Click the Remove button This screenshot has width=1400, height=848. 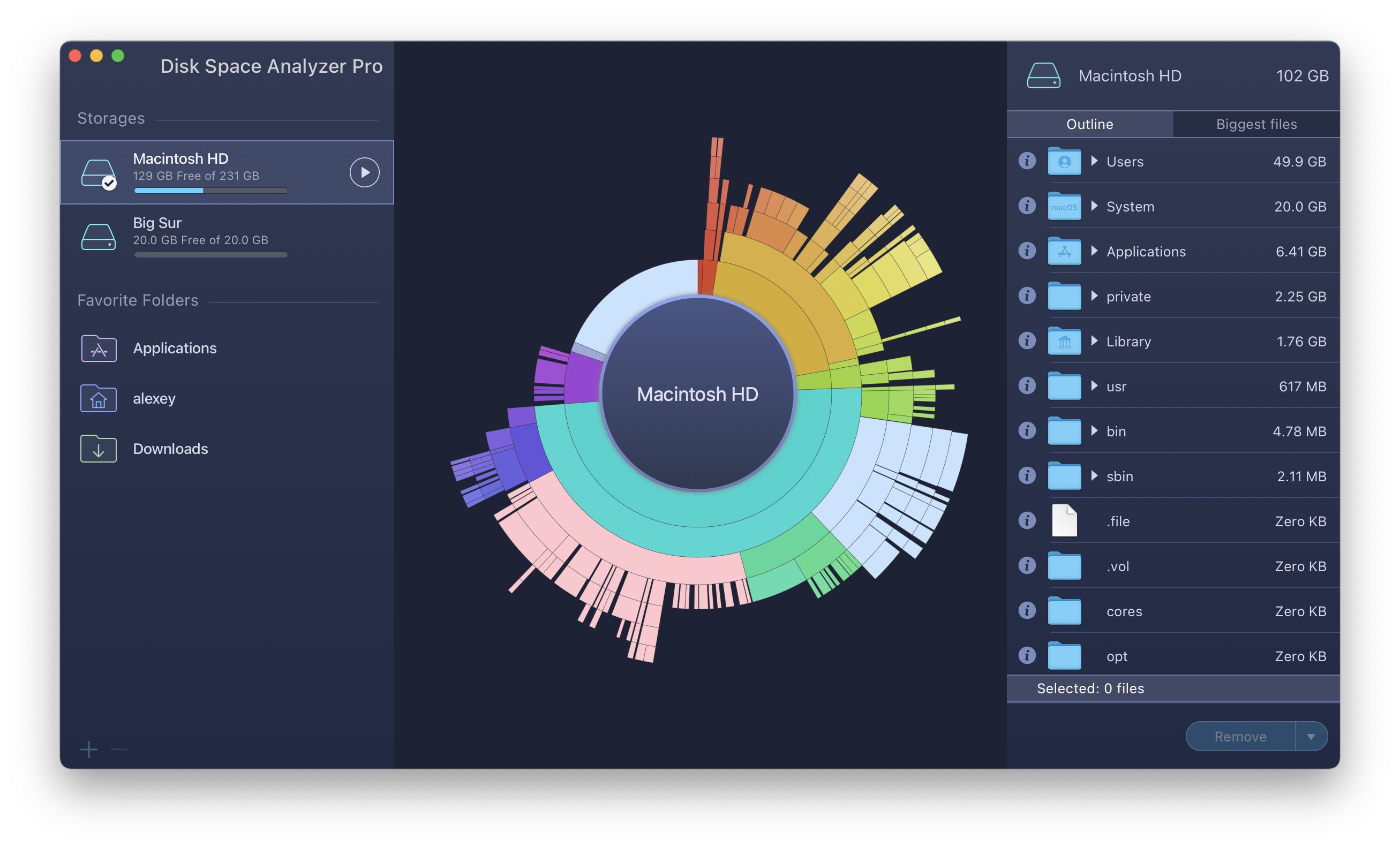click(1240, 736)
